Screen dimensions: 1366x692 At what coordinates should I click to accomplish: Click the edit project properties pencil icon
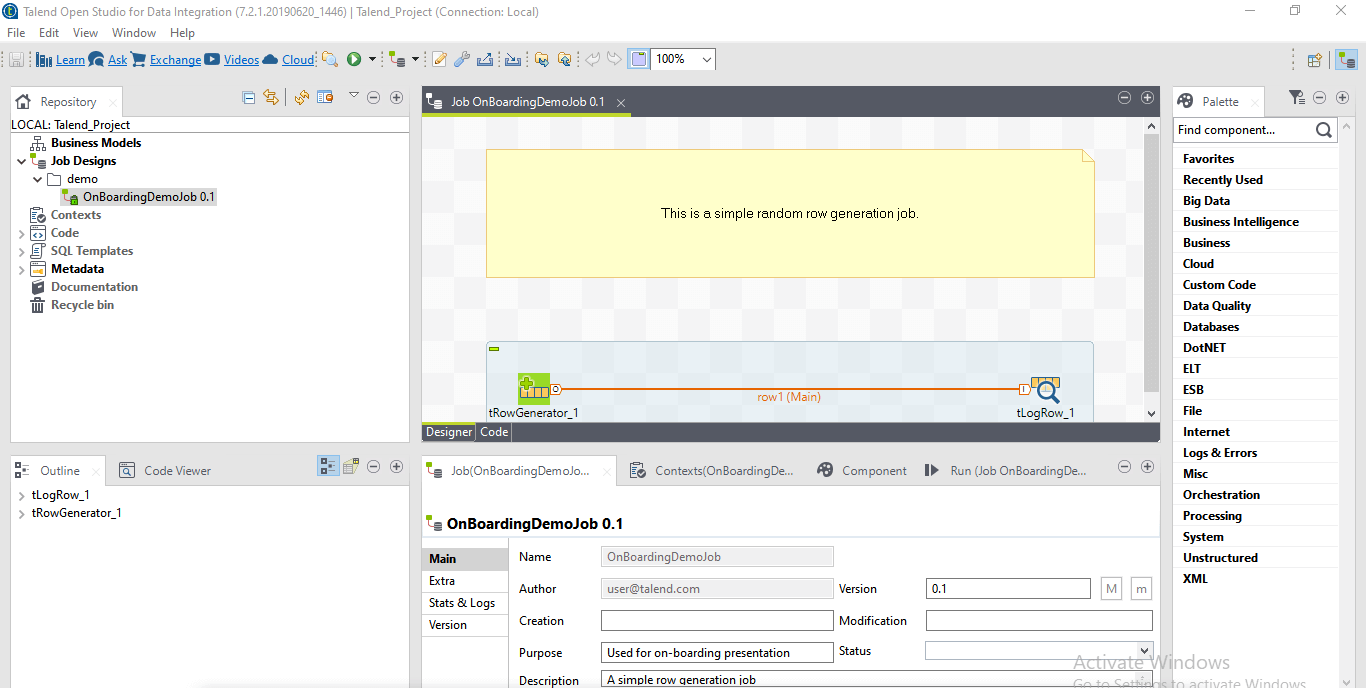(x=439, y=59)
